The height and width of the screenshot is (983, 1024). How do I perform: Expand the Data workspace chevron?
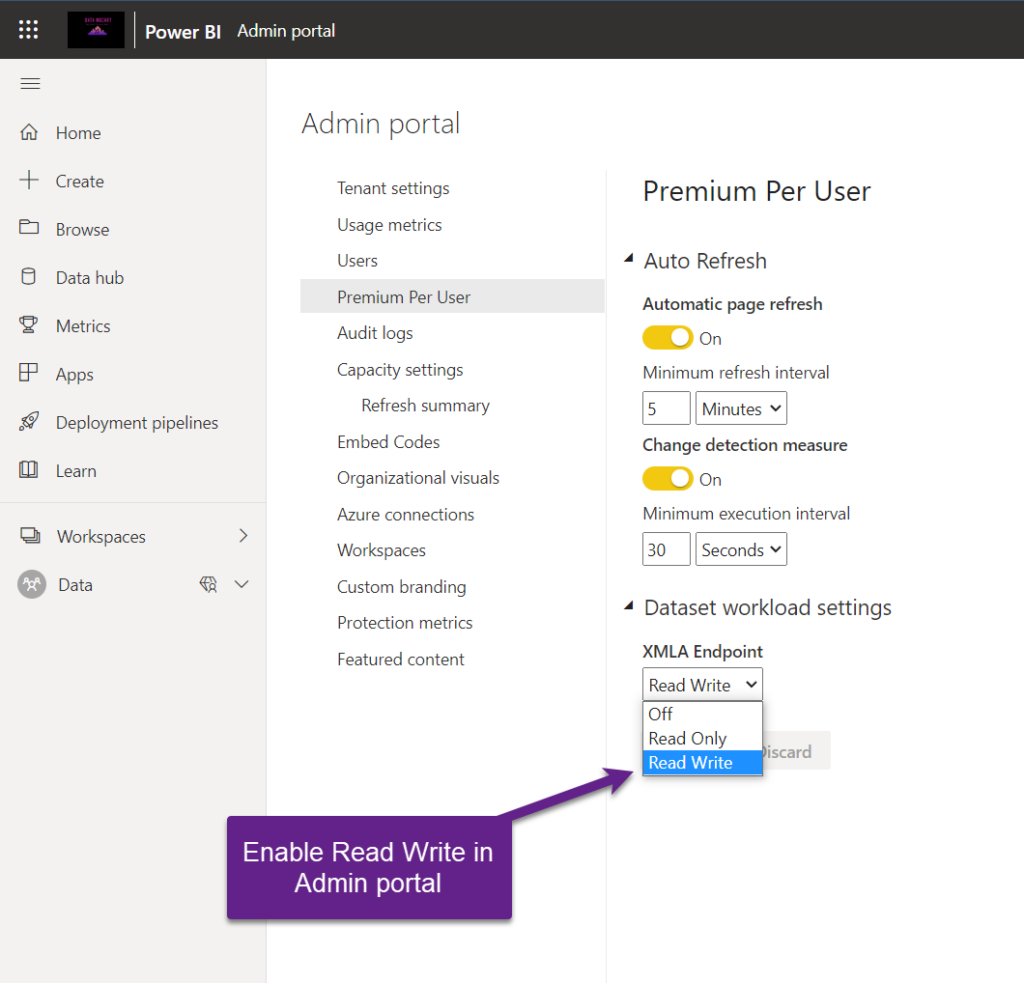click(x=242, y=585)
